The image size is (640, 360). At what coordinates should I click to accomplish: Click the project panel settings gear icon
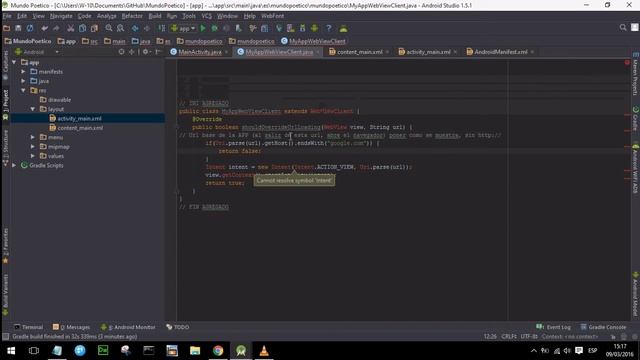pyautogui.click(x=145, y=52)
